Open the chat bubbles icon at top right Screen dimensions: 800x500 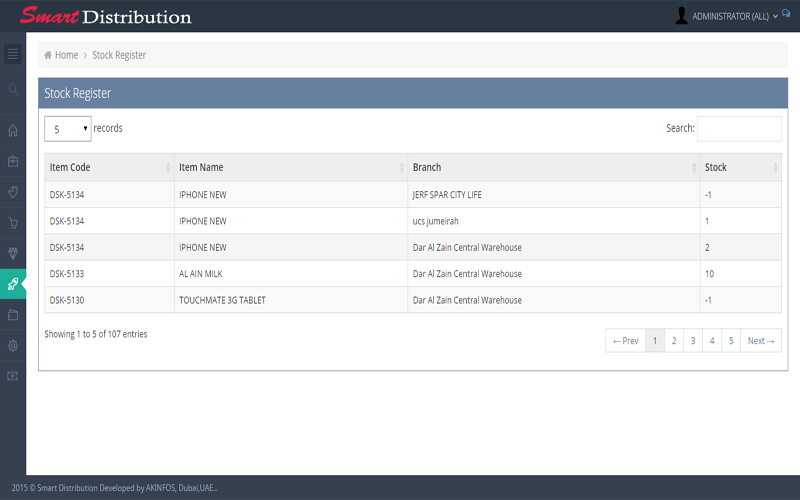786,14
